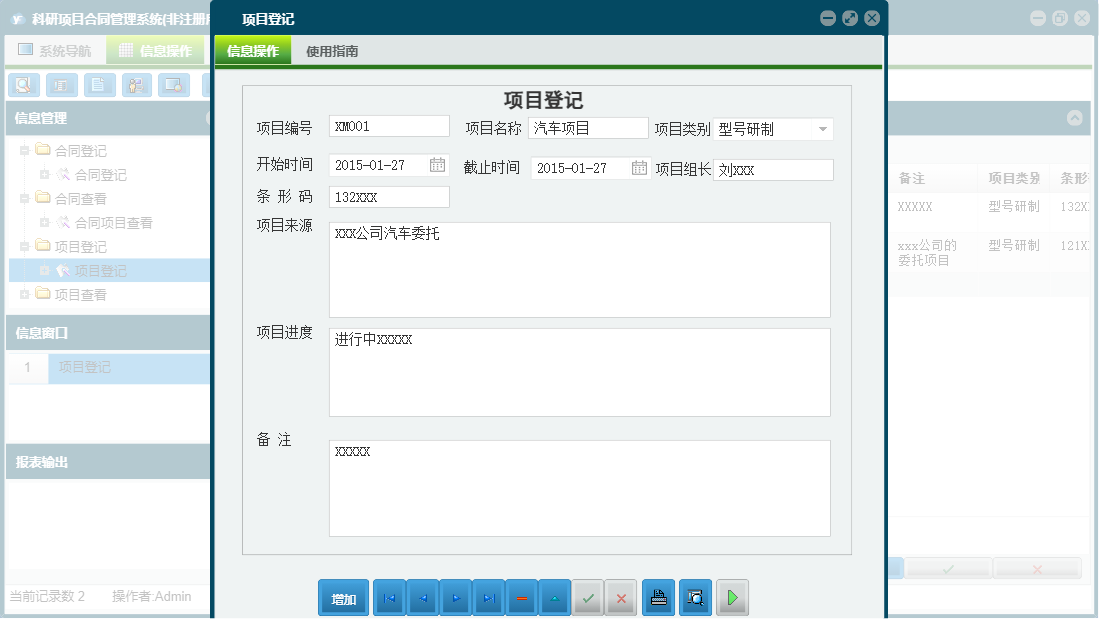Open the 项目类别 dropdown
1099x625 pixels.
[822, 129]
